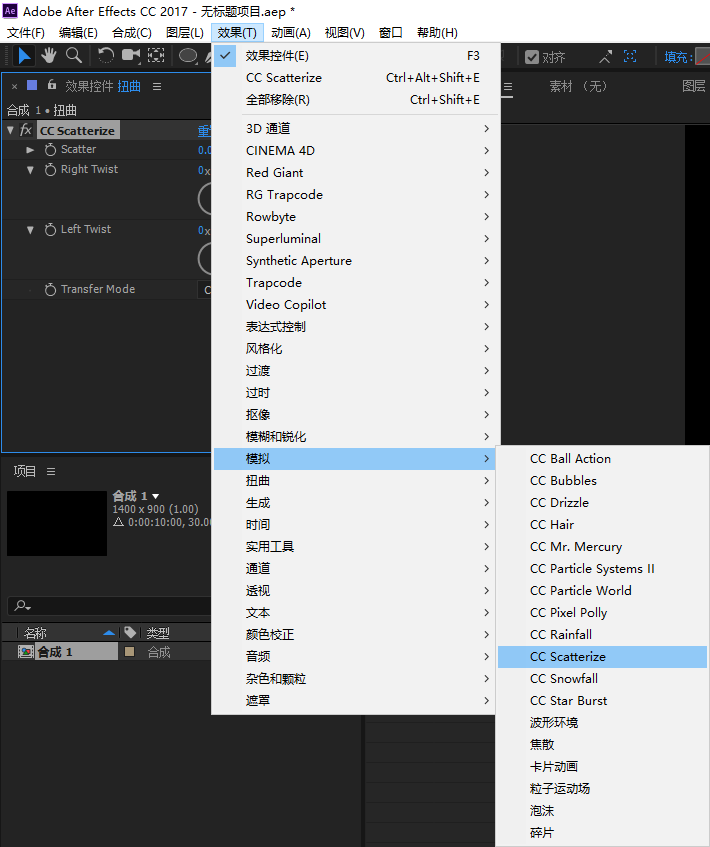
Task: Click the 填充 fill options link
Action: click(x=678, y=57)
